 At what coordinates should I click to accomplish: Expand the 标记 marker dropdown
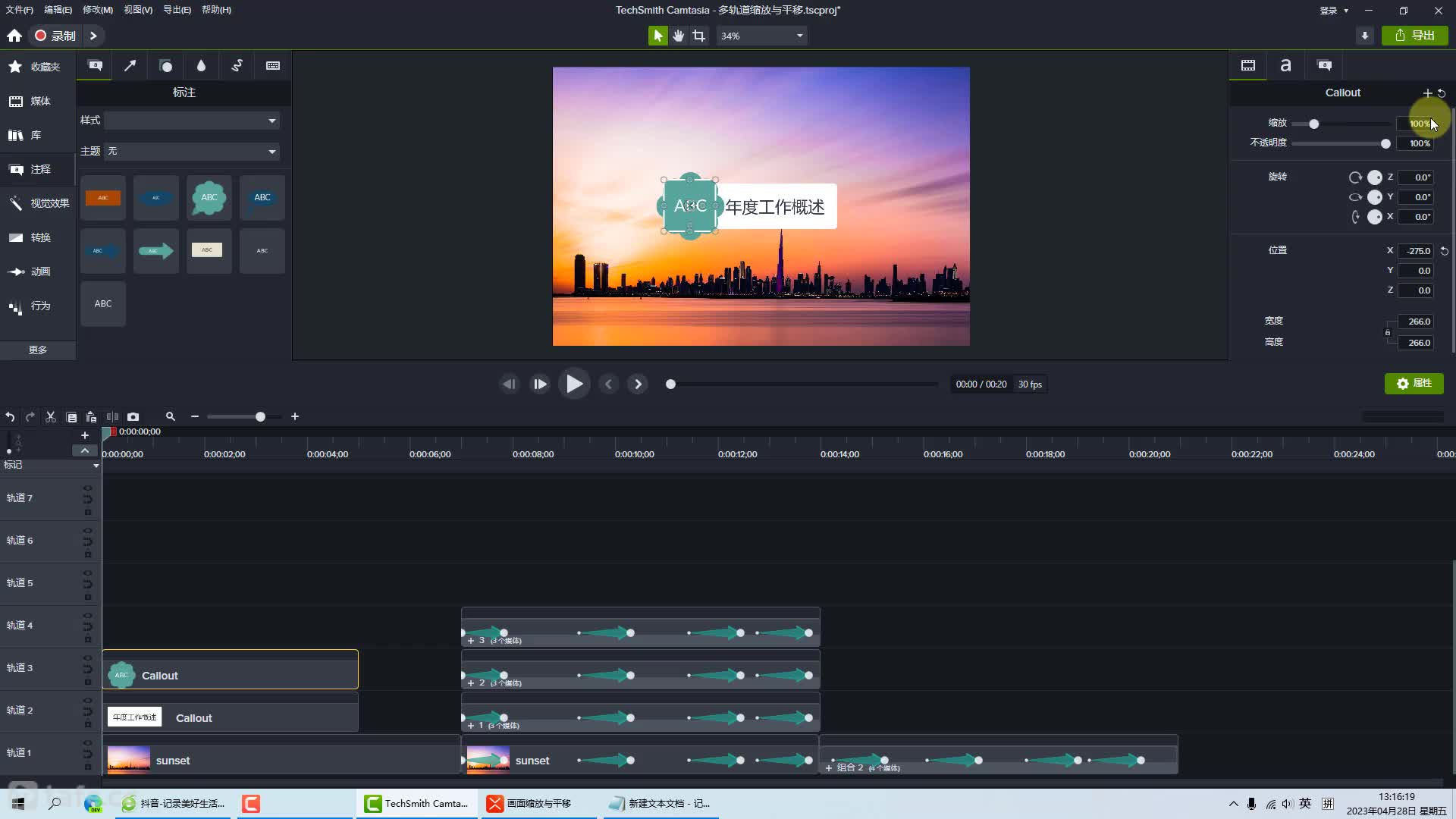(96, 466)
